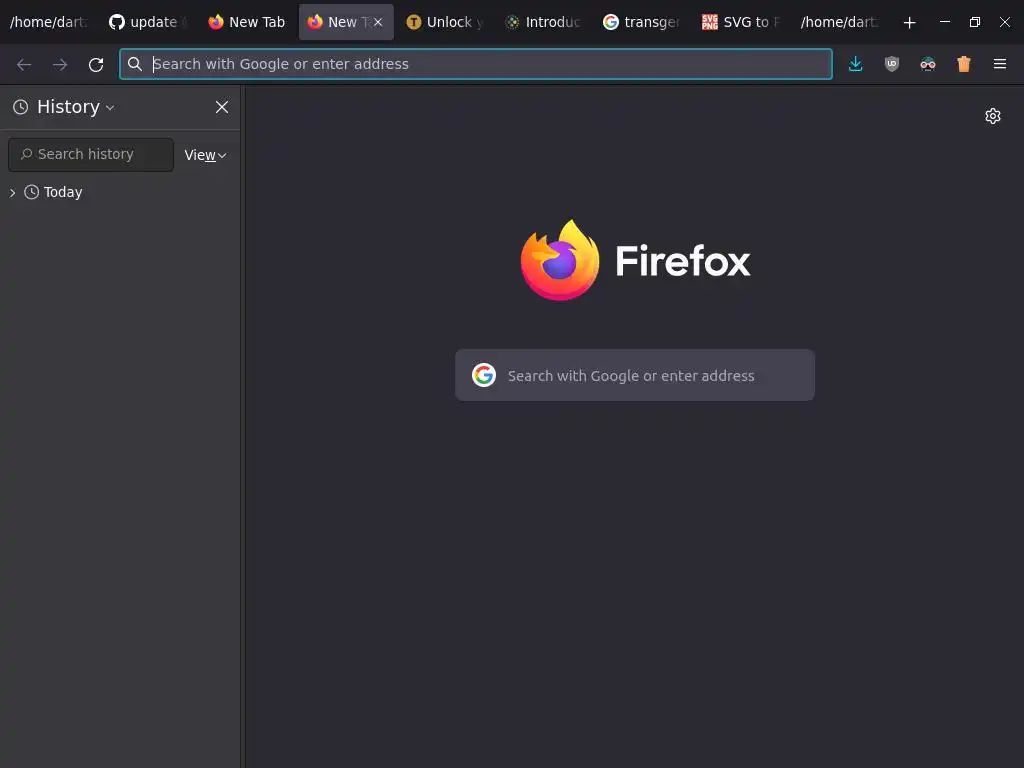
Task: Close the Firefox window
Action: click(1004, 22)
